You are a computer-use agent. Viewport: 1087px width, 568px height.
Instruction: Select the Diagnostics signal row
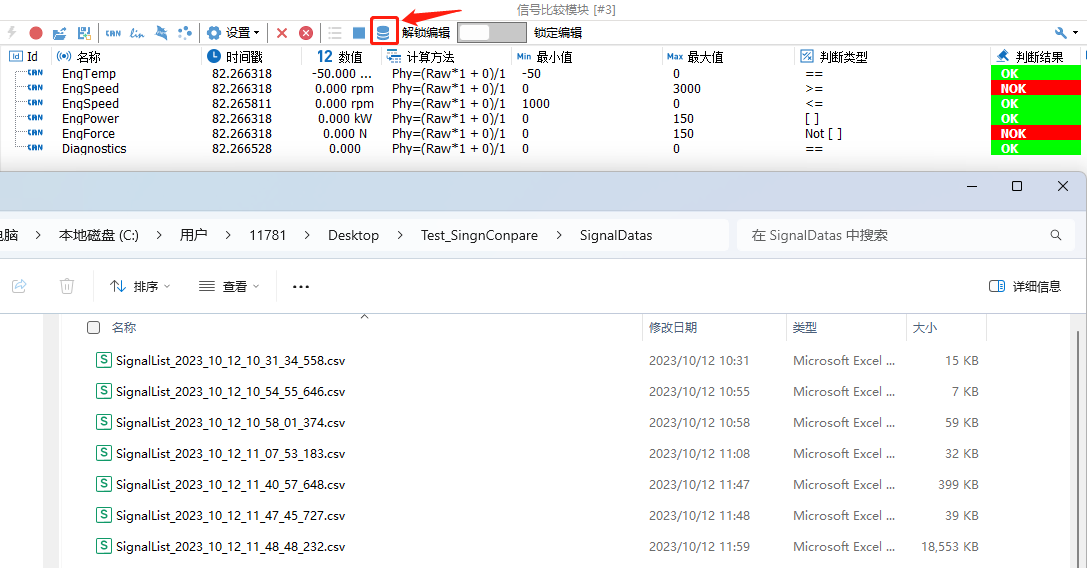click(x=541, y=148)
